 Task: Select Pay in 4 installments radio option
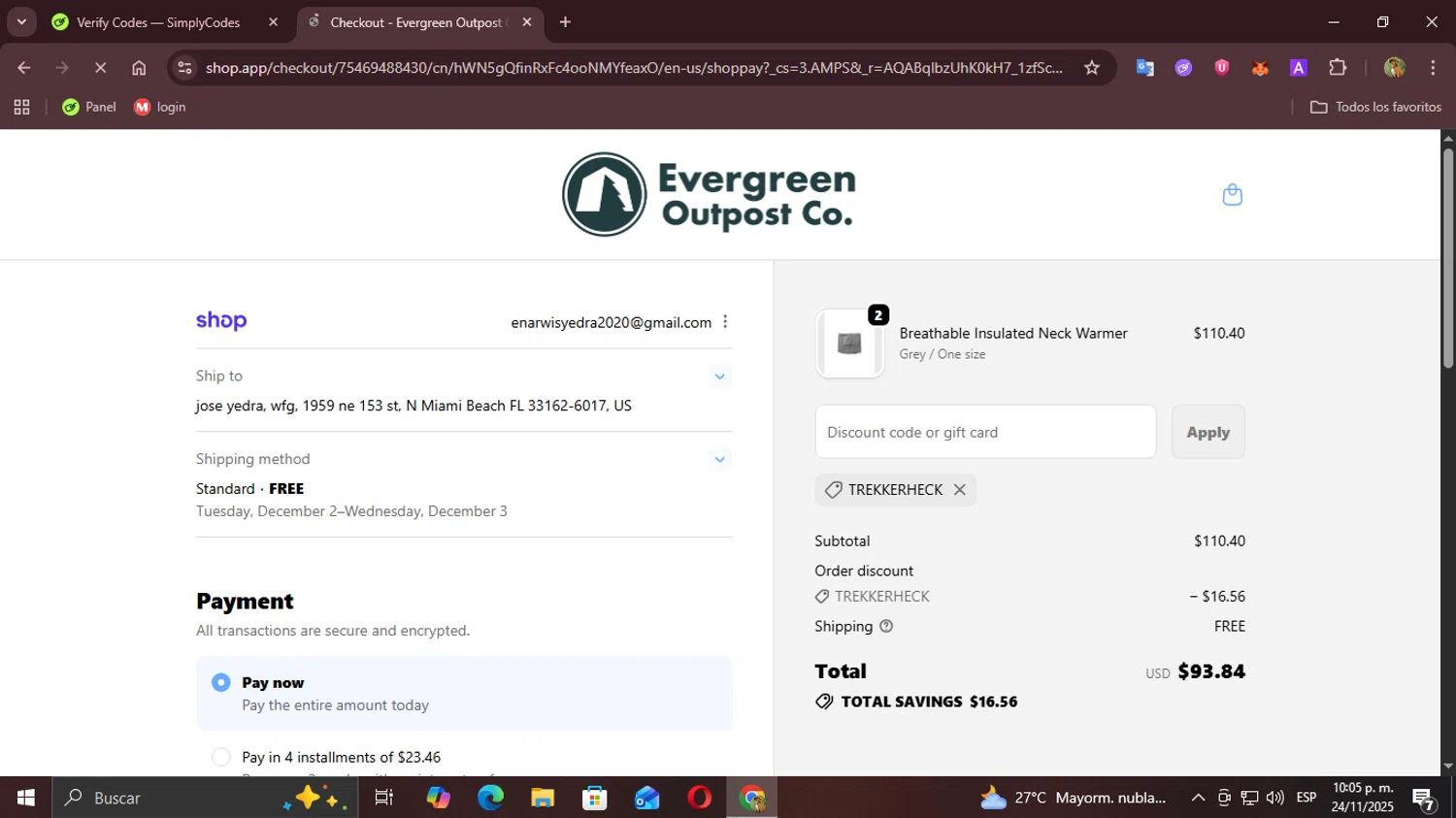pos(221,758)
